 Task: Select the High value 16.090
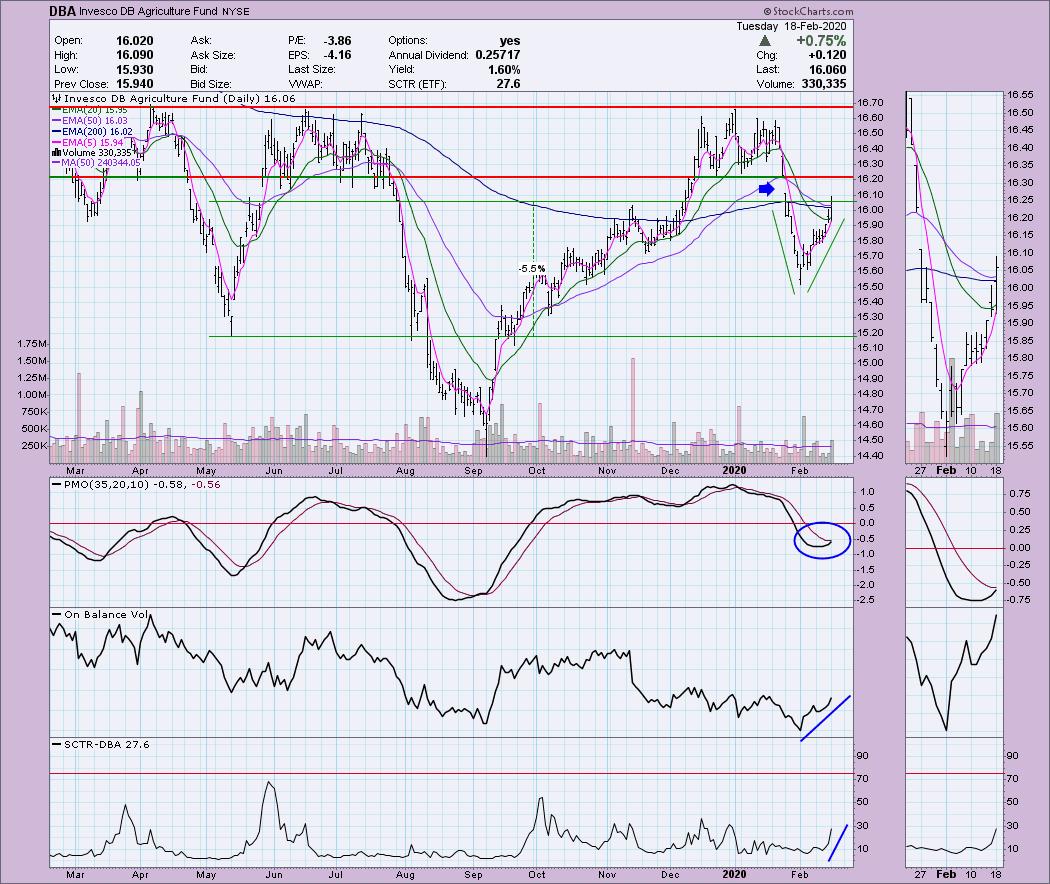pos(134,55)
